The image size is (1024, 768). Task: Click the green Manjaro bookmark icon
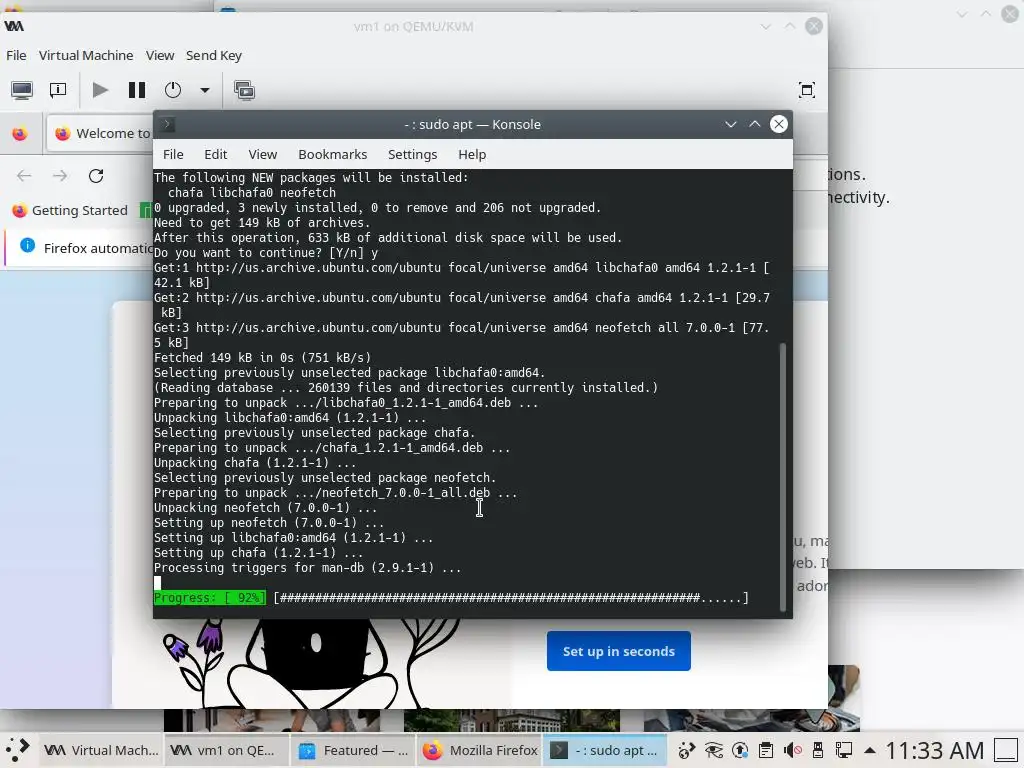point(146,210)
